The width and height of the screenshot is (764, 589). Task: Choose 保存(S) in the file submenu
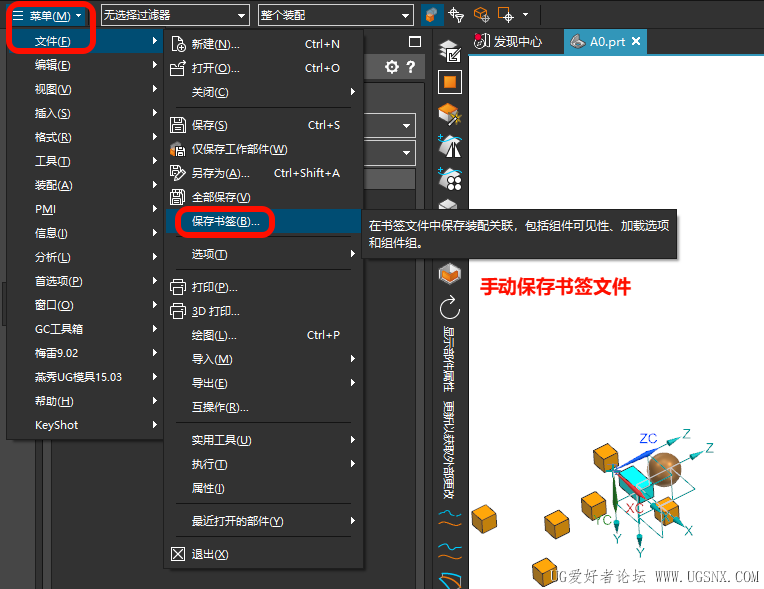263,125
